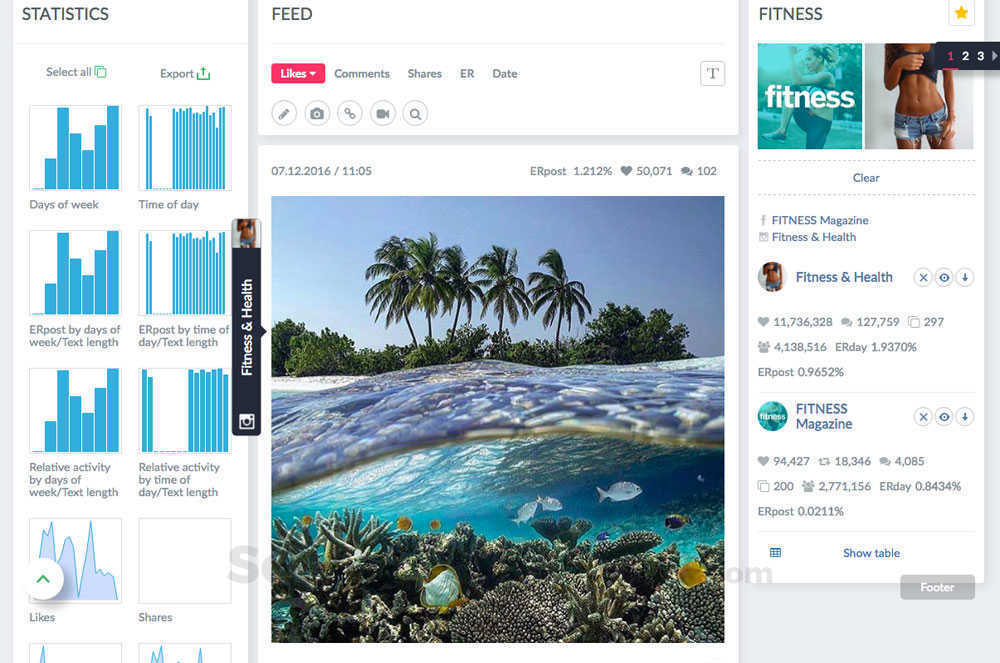
Task: Click the ERday 1.9370% value
Action: [x=876, y=347]
